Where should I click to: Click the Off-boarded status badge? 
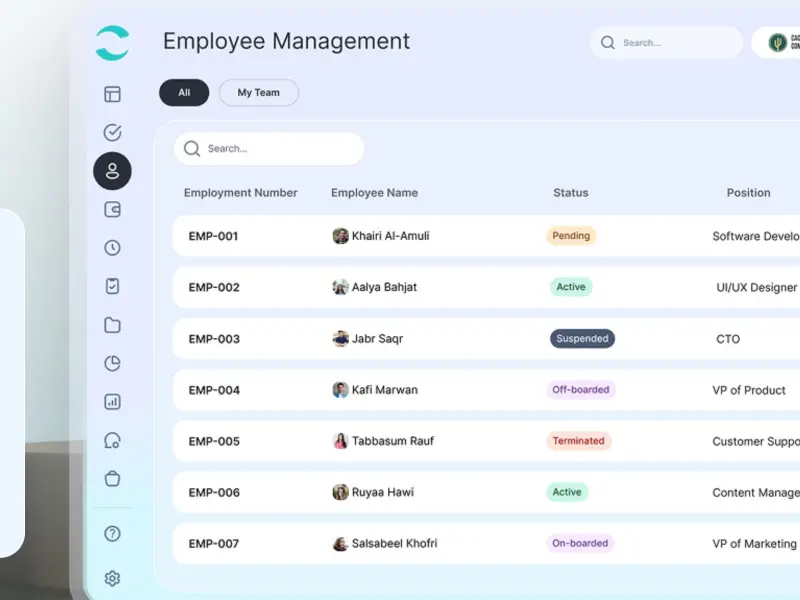coord(581,390)
